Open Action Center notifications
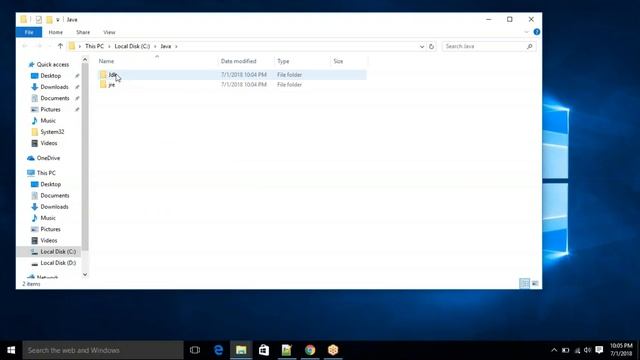Image resolution: width=640 pixels, height=360 pixels. point(599,350)
